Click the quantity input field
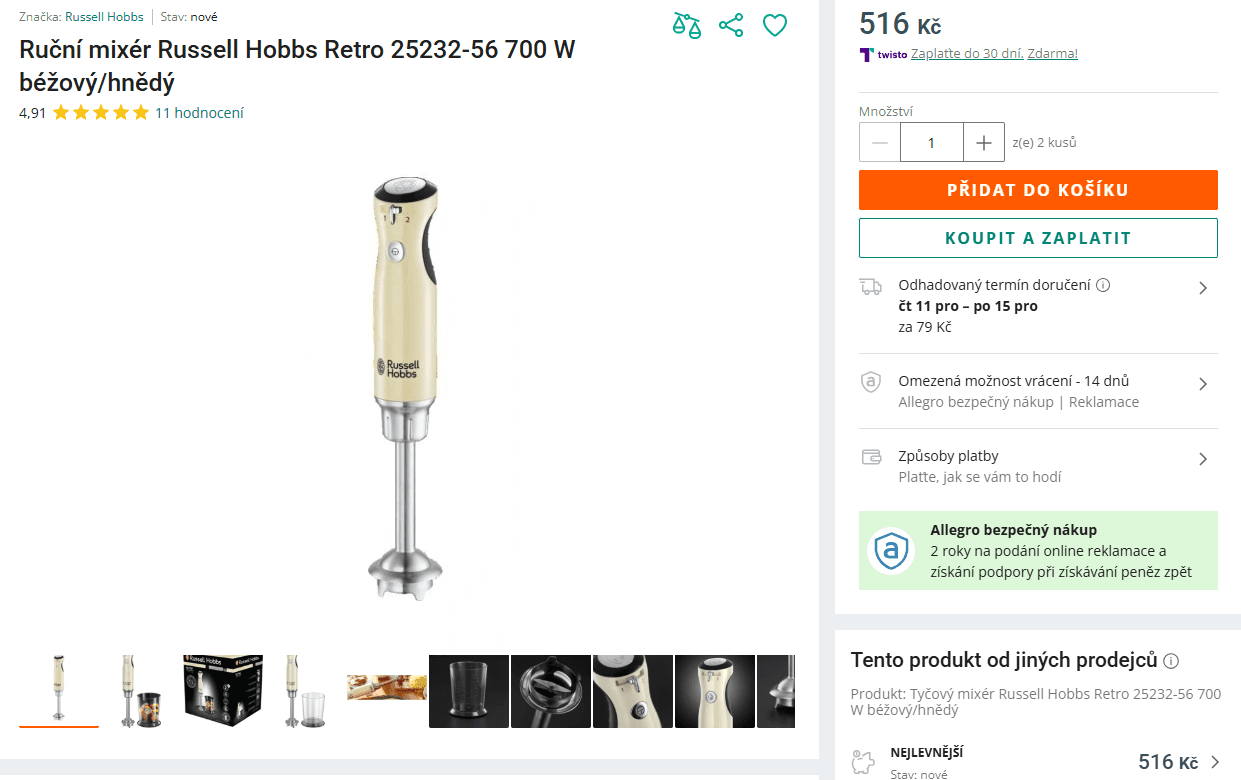The width and height of the screenshot is (1241, 780). tap(931, 143)
